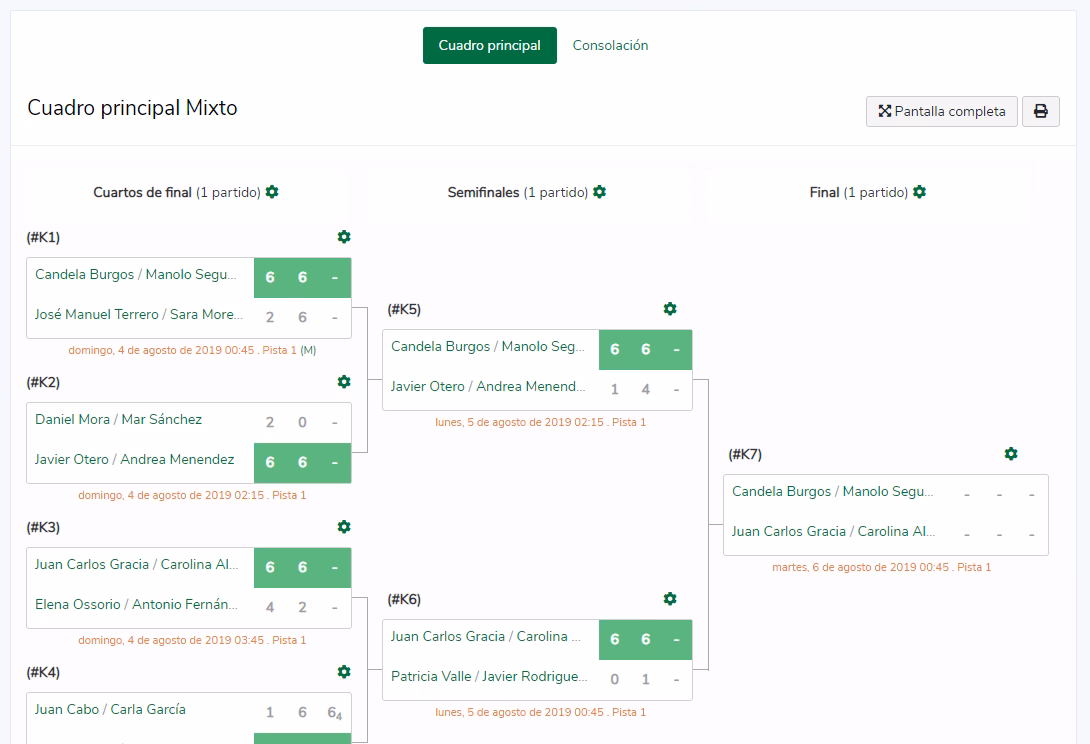Screen dimensions: 1090x744
Task: Open Daniel Mora / Mar Sánchez pair link
Action: [x=118, y=419]
